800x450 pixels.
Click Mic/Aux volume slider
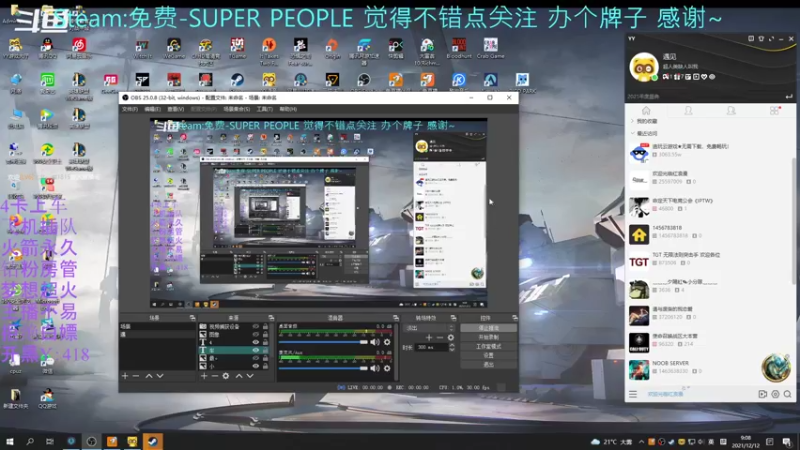[323, 368]
